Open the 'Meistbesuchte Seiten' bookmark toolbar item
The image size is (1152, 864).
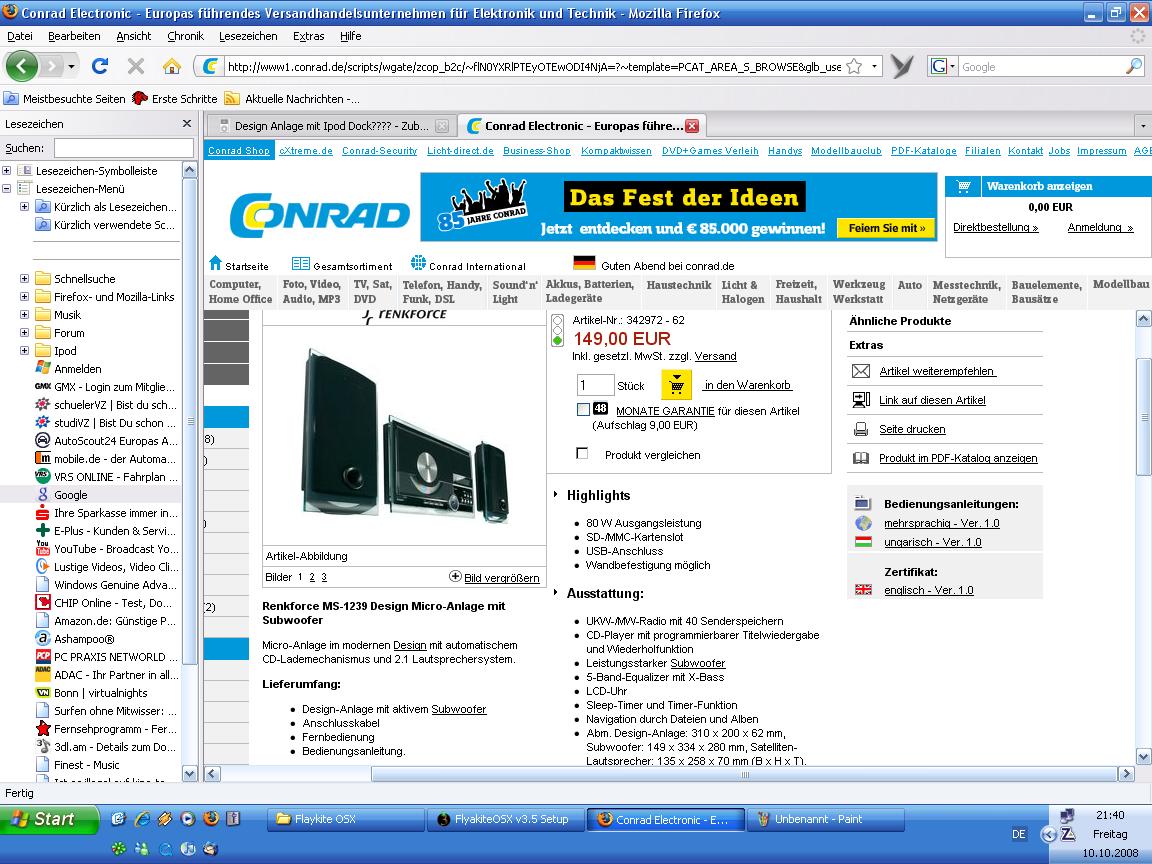(65, 98)
